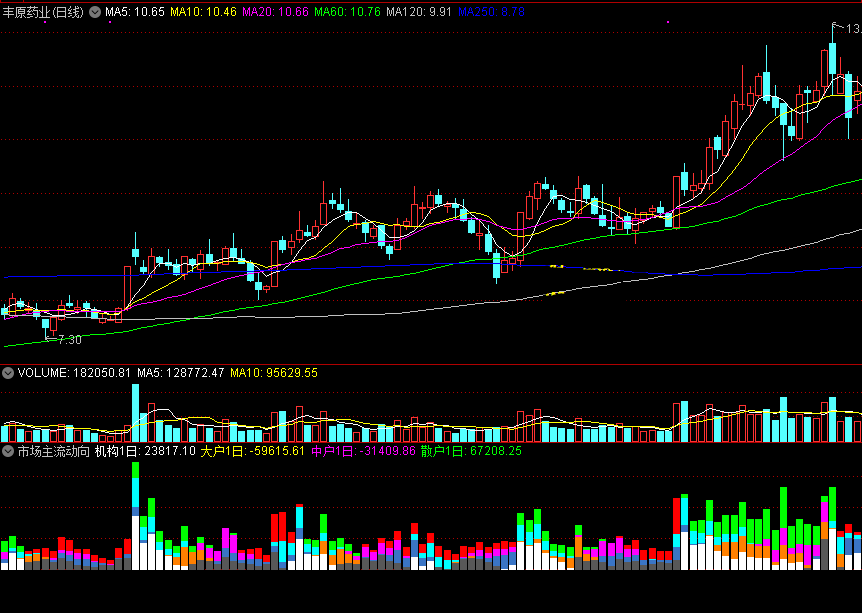
Task: Click the yellow MA10: 10.46 label
Action: pos(203,12)
